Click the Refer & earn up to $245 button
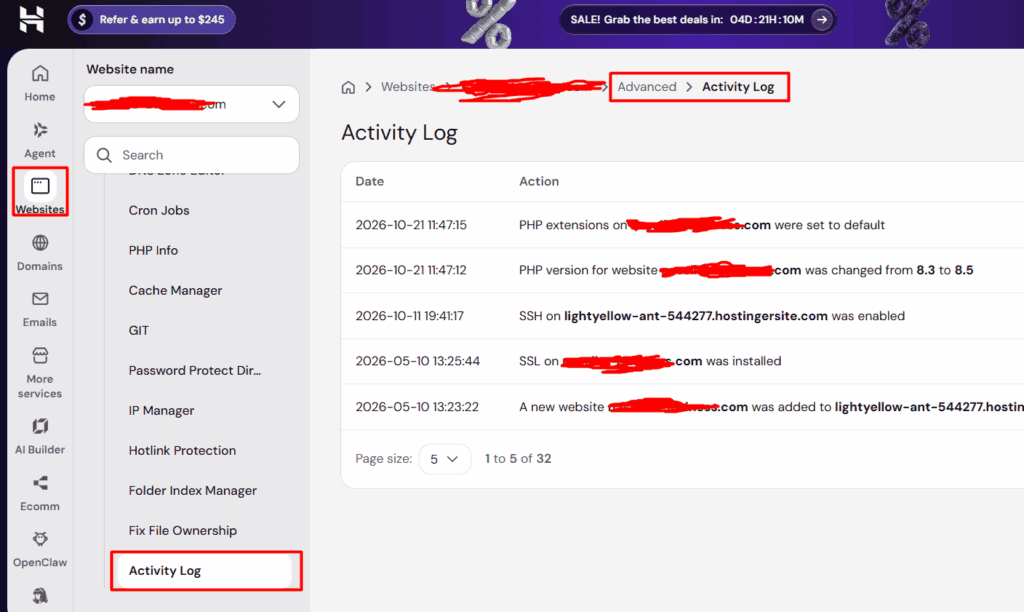 tap(152, 20)
